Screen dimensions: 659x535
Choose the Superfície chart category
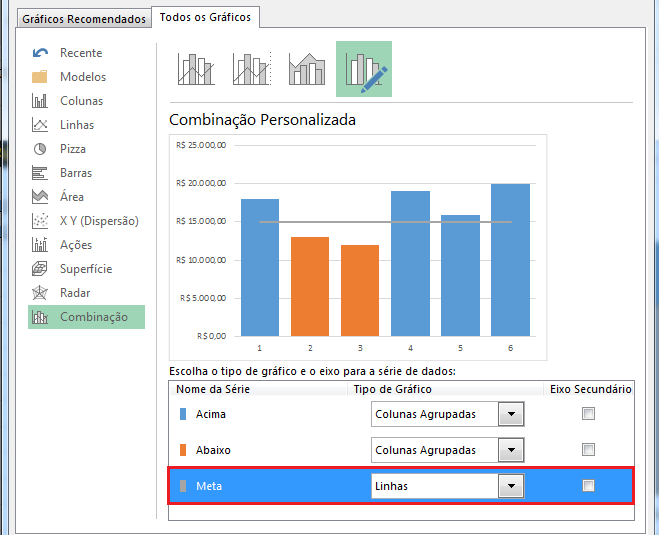pos(85,269)
